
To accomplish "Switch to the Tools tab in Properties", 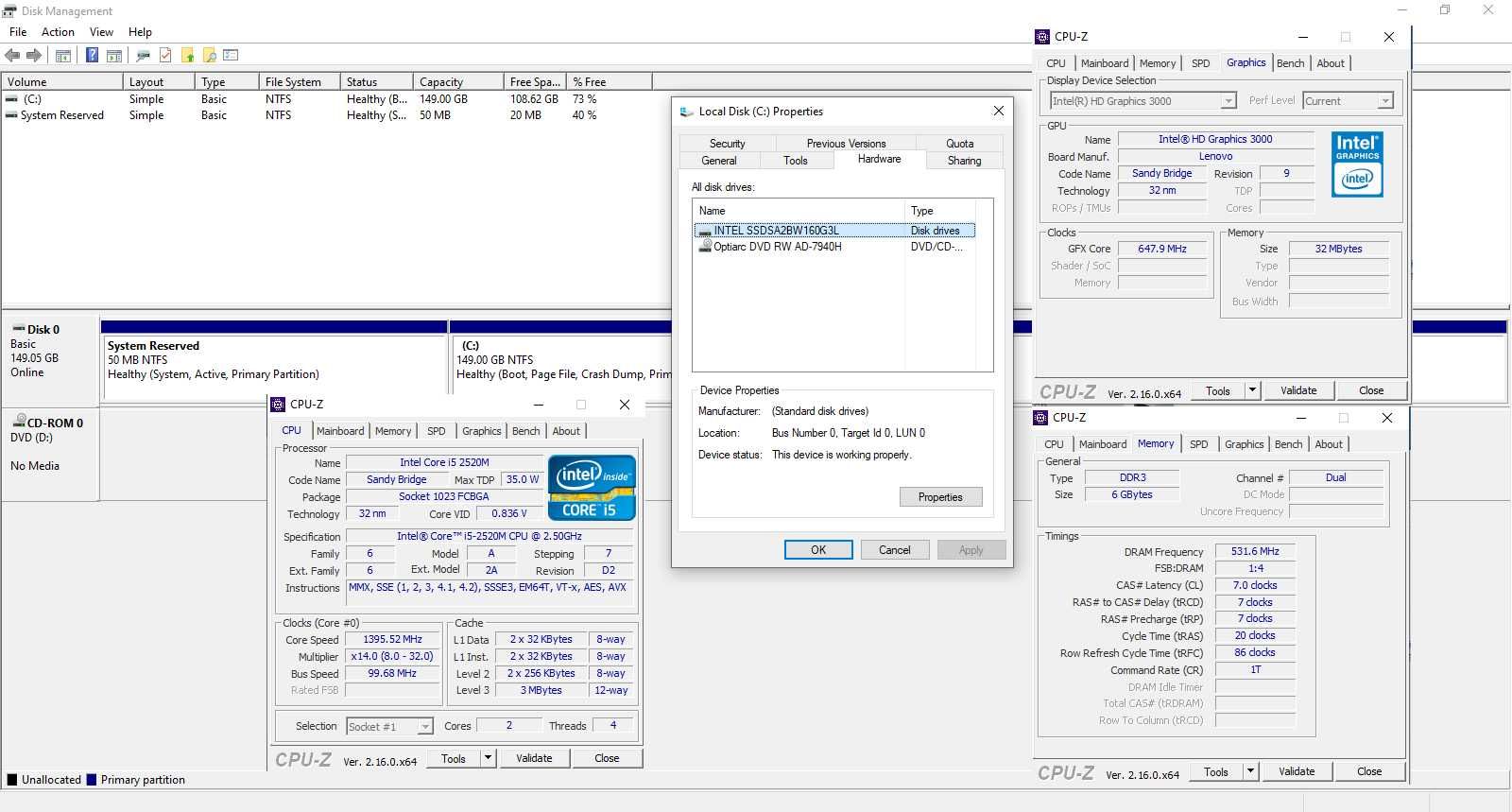I will tap(796, 161).
